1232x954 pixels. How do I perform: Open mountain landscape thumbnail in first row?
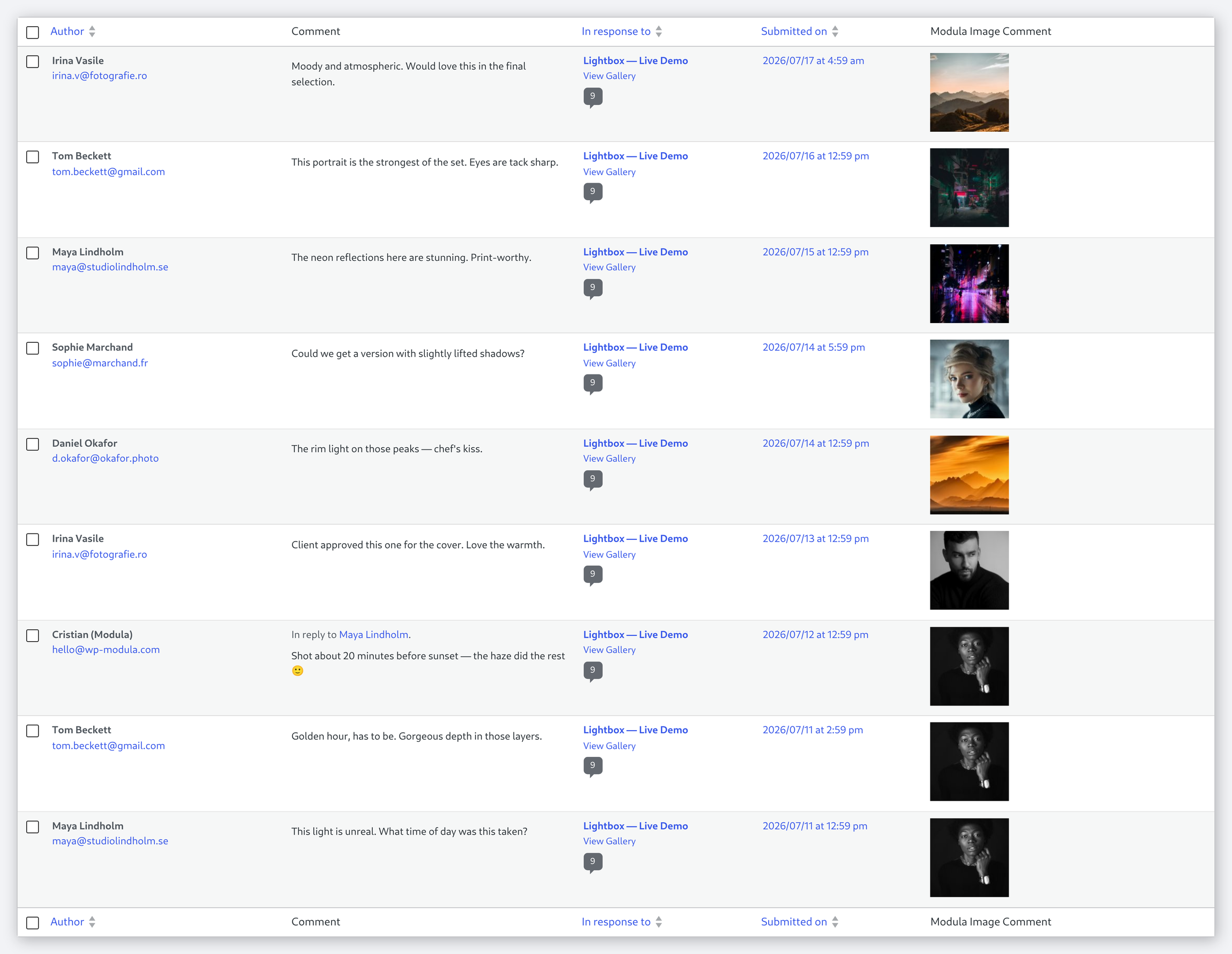point(969,93)
